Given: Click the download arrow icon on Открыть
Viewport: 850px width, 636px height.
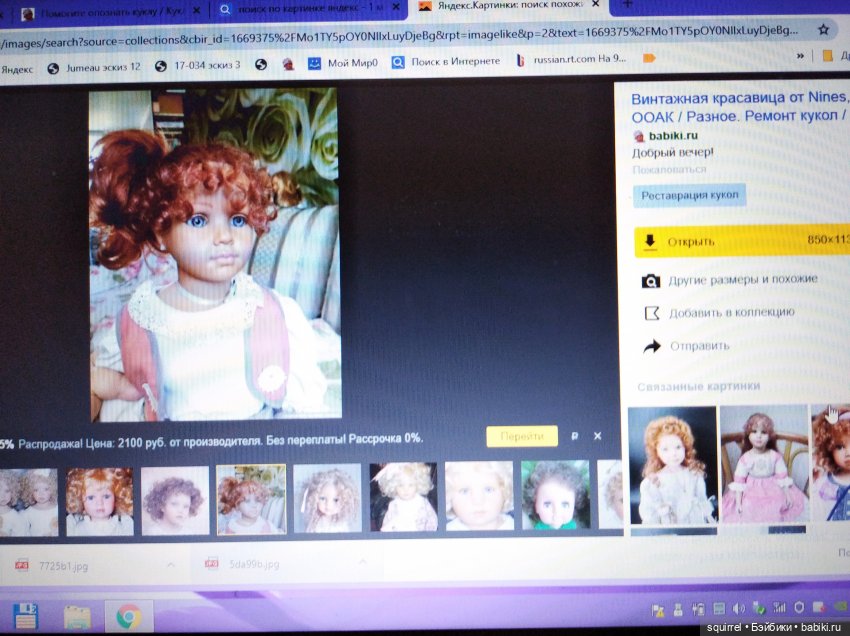Looking at the screenshot, I should 650,241.
